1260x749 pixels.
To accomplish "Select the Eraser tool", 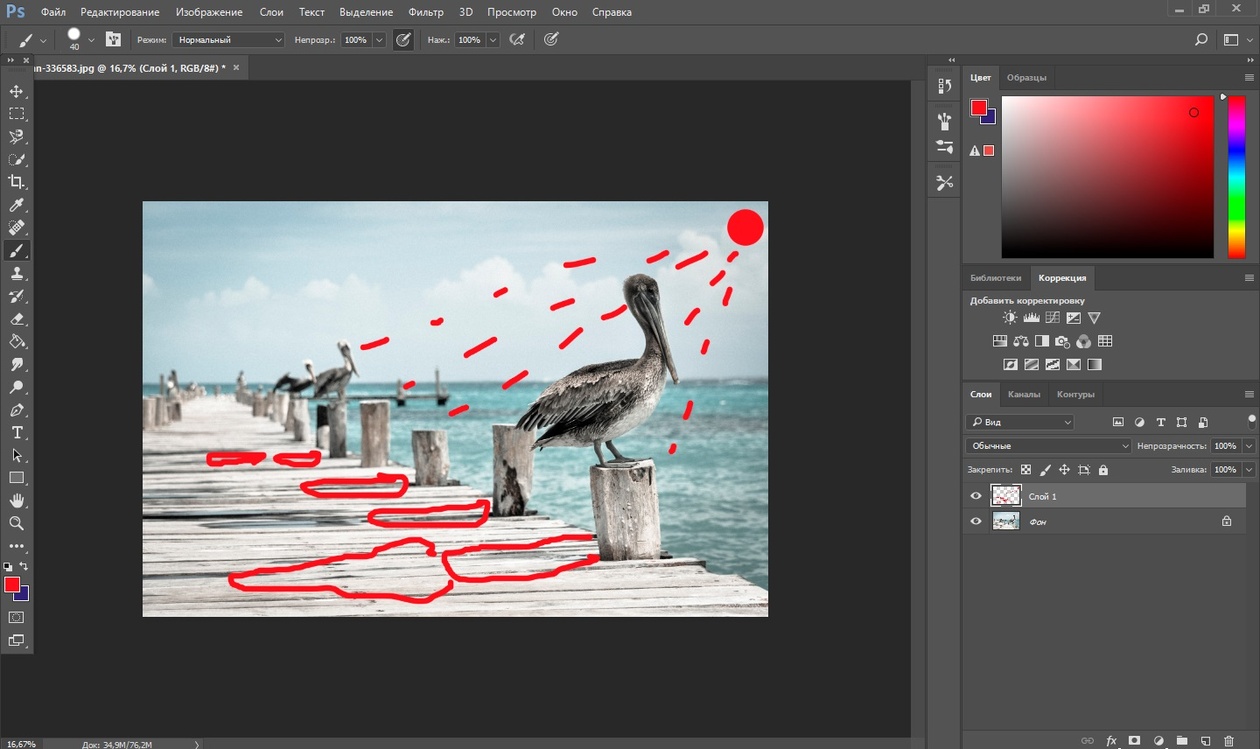I will pyautogui.click(x=16, y=319).
